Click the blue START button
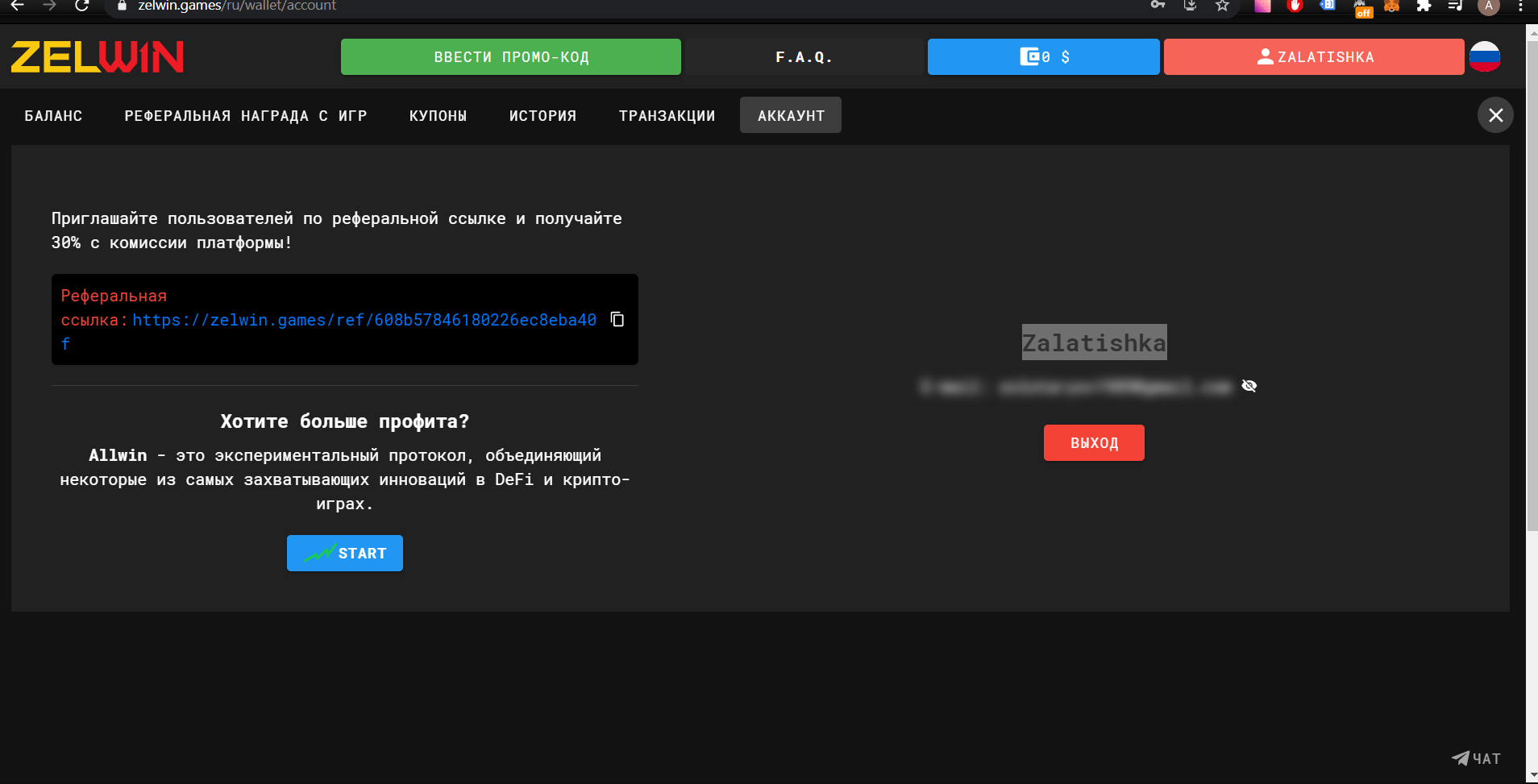The image size is (1538, 784). click(345, 554)
